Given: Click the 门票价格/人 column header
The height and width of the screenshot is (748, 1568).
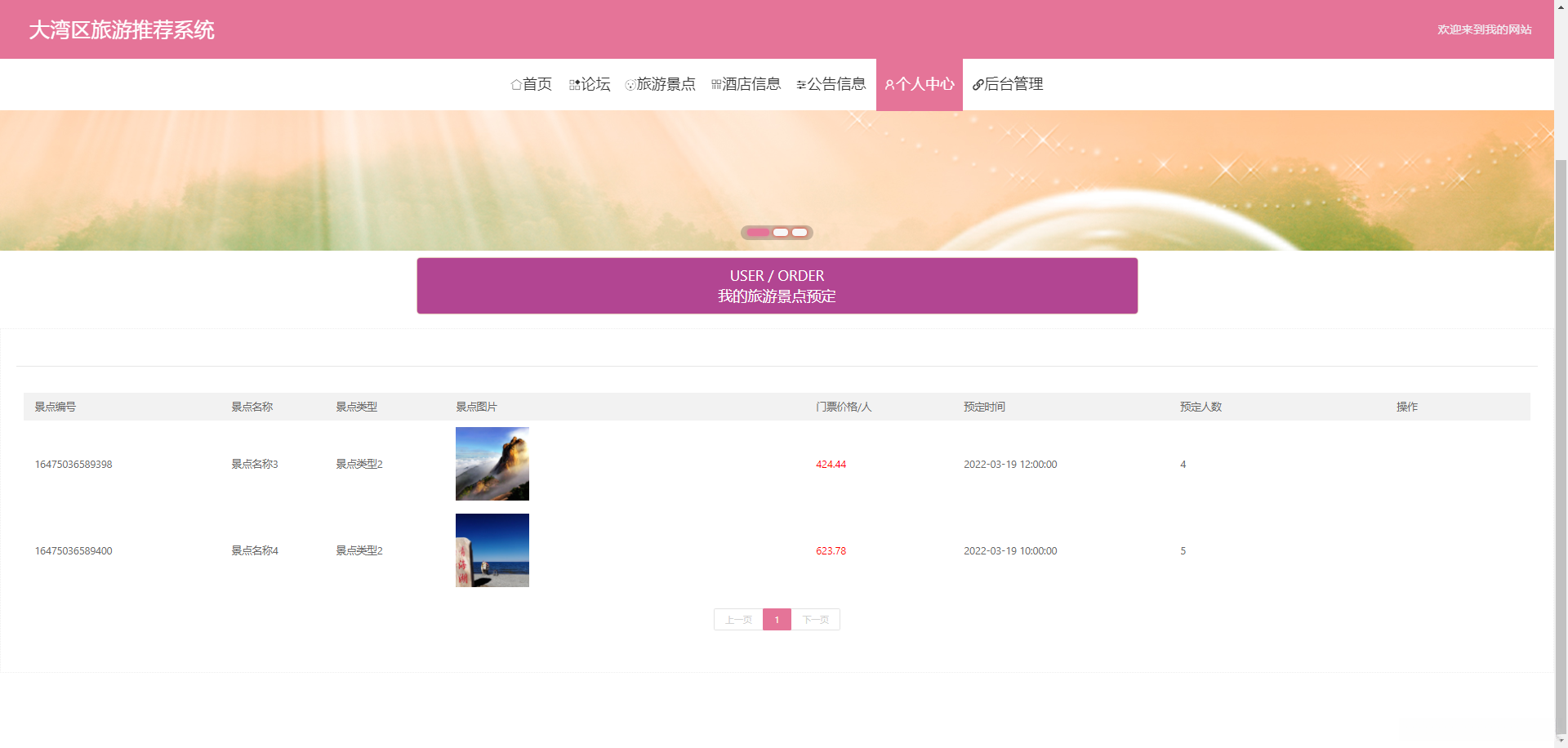Looking at the screenshot, I should (x=844, y=407).
